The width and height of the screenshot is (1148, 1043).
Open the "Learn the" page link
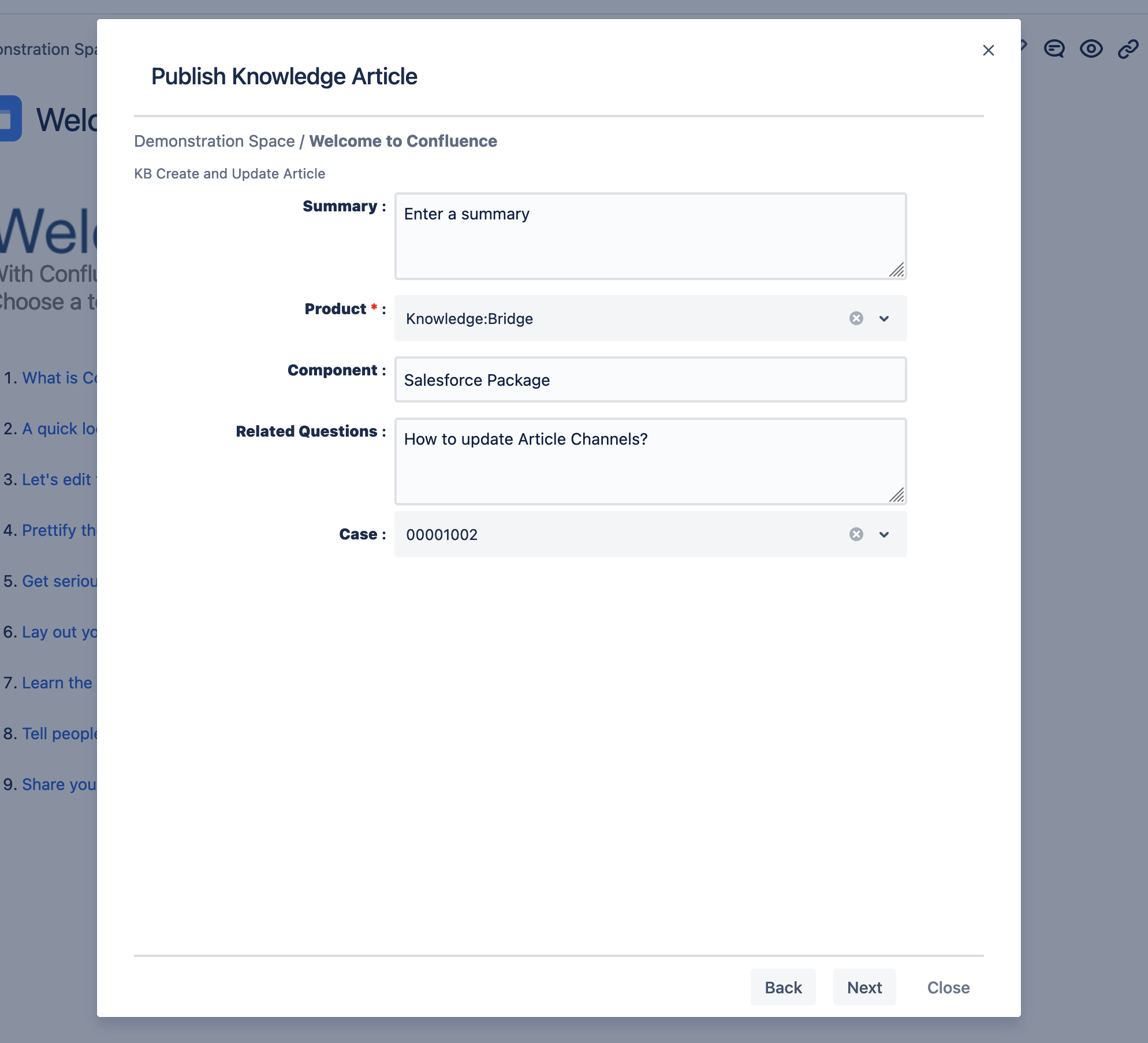(x=57, y=683)
